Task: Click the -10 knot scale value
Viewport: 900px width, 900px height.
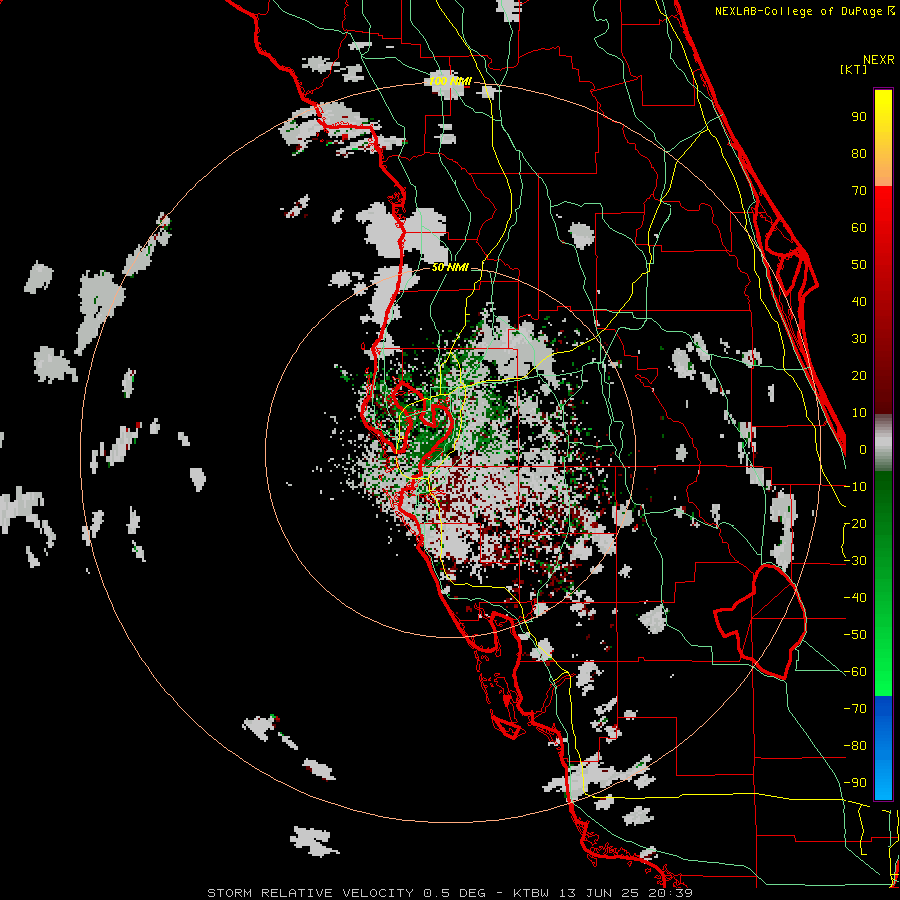Action: point(856,487)
